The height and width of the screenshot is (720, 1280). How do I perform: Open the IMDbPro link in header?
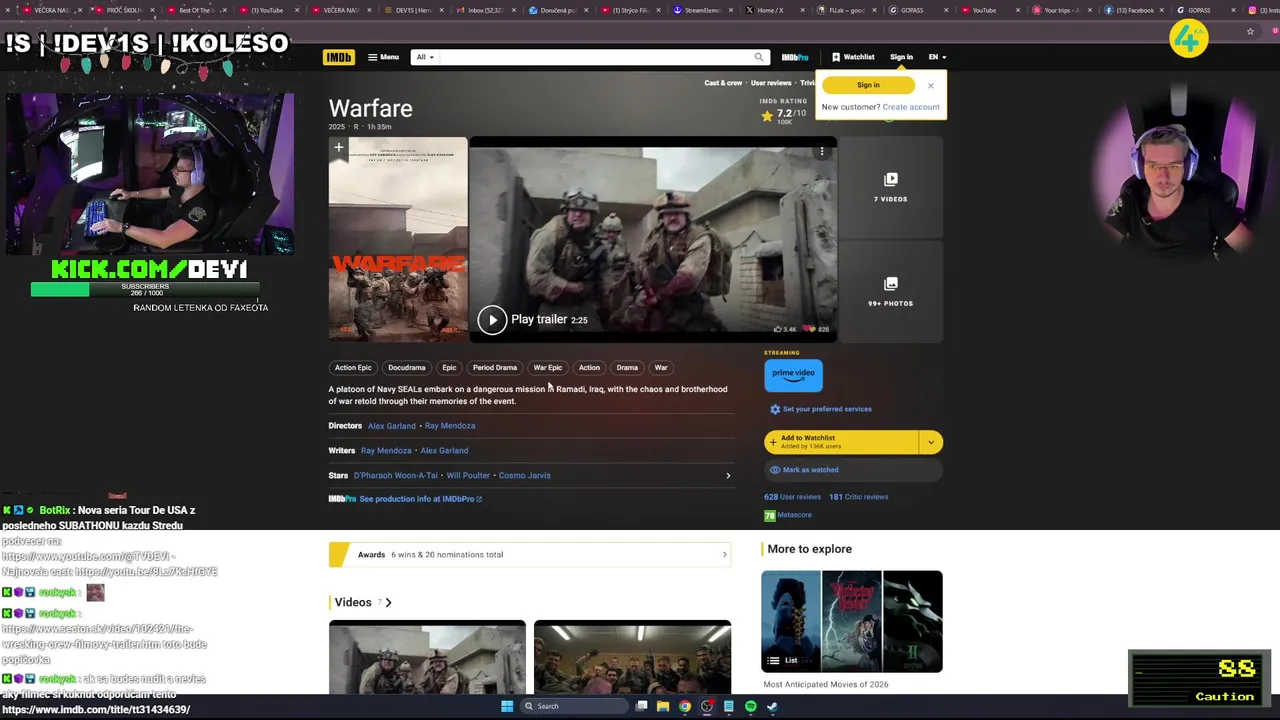coord(795,57)
